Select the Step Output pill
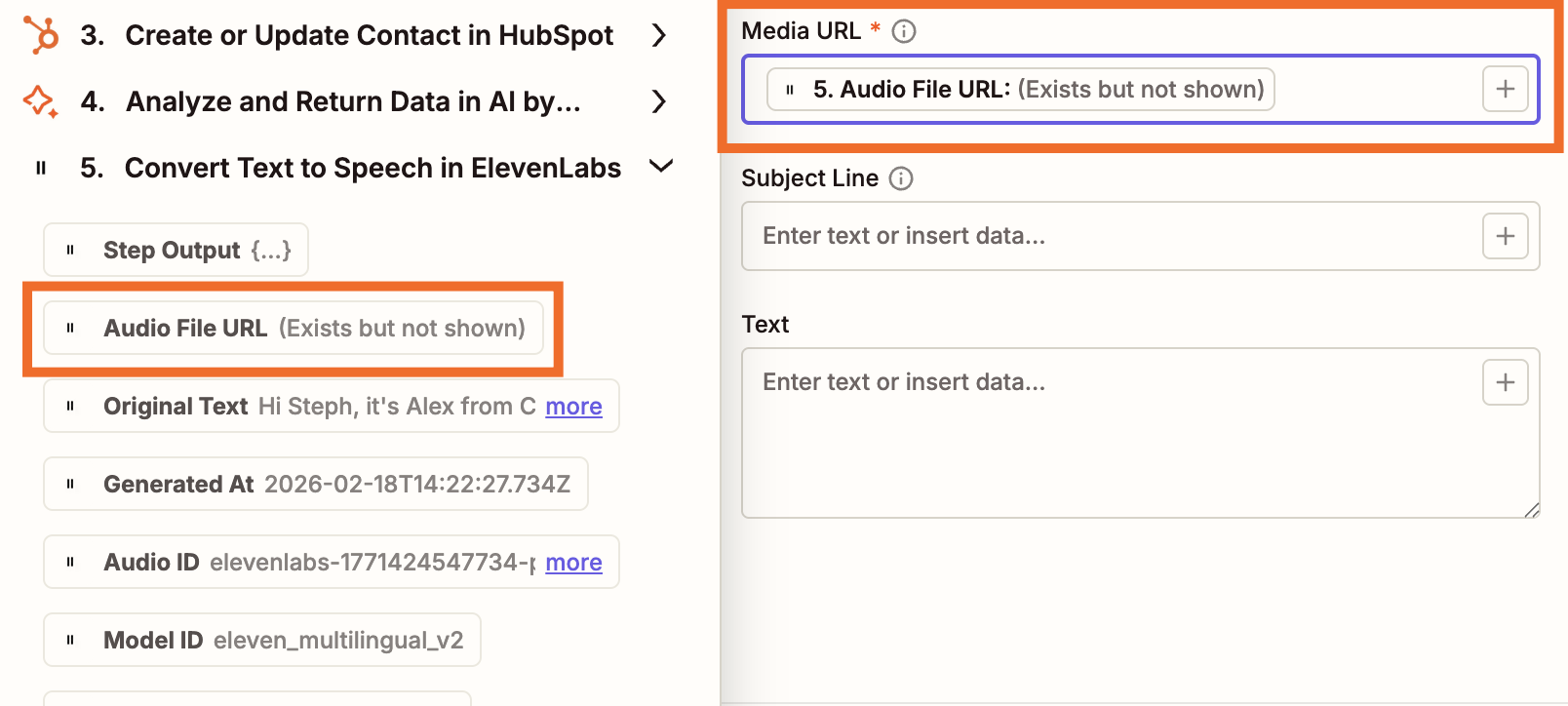 pyautogui.click(x=176, y=250)
